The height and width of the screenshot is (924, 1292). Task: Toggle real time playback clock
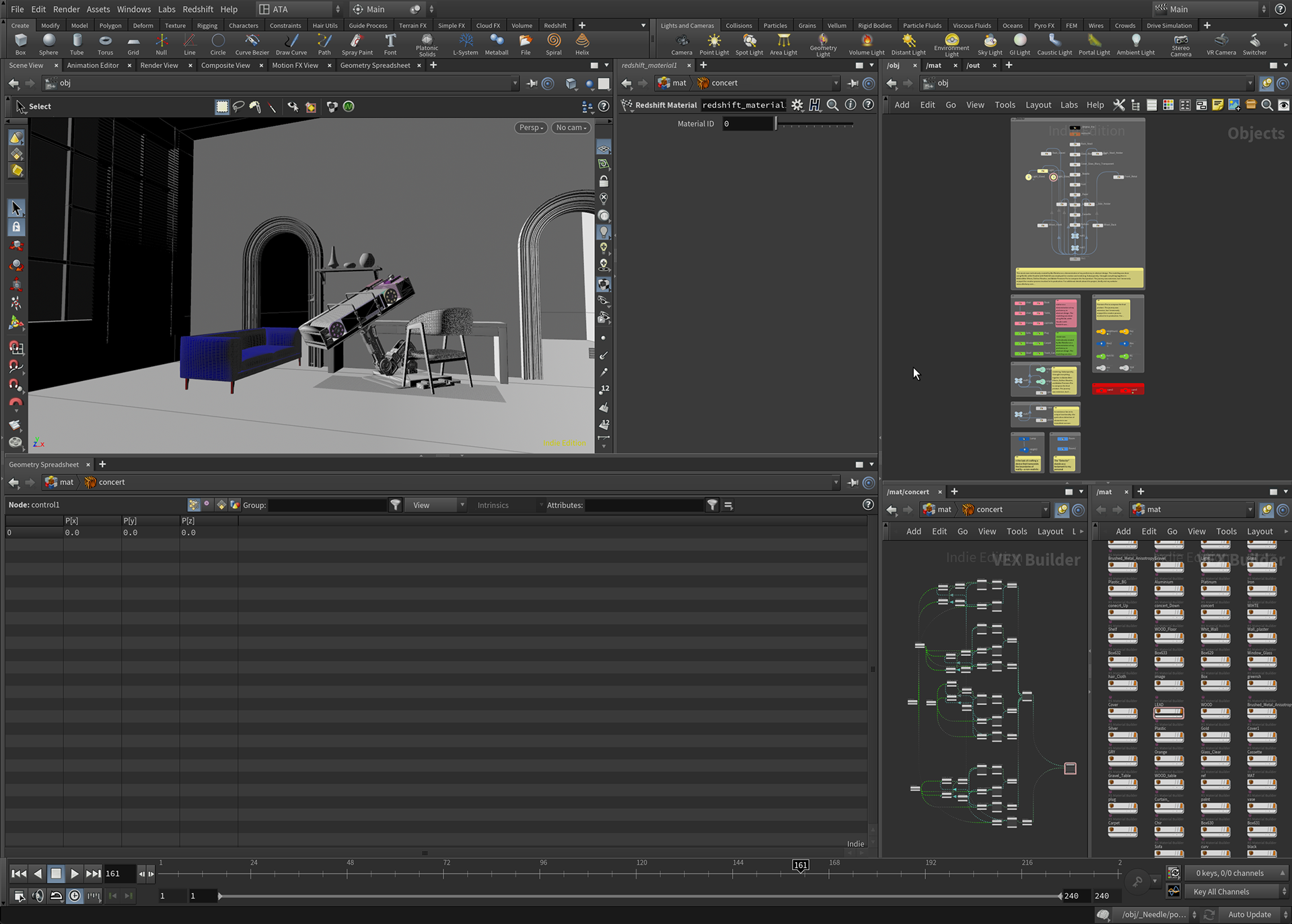(75, 896)
